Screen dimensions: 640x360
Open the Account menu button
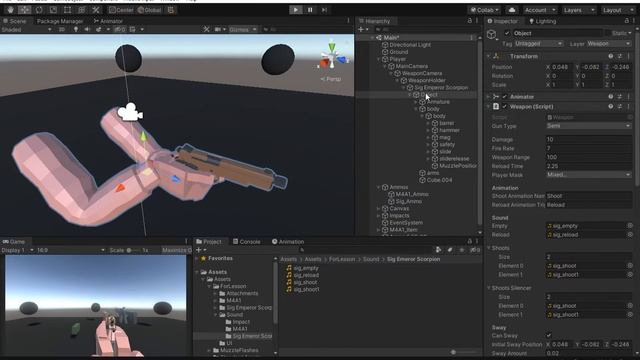coord(540,10)
